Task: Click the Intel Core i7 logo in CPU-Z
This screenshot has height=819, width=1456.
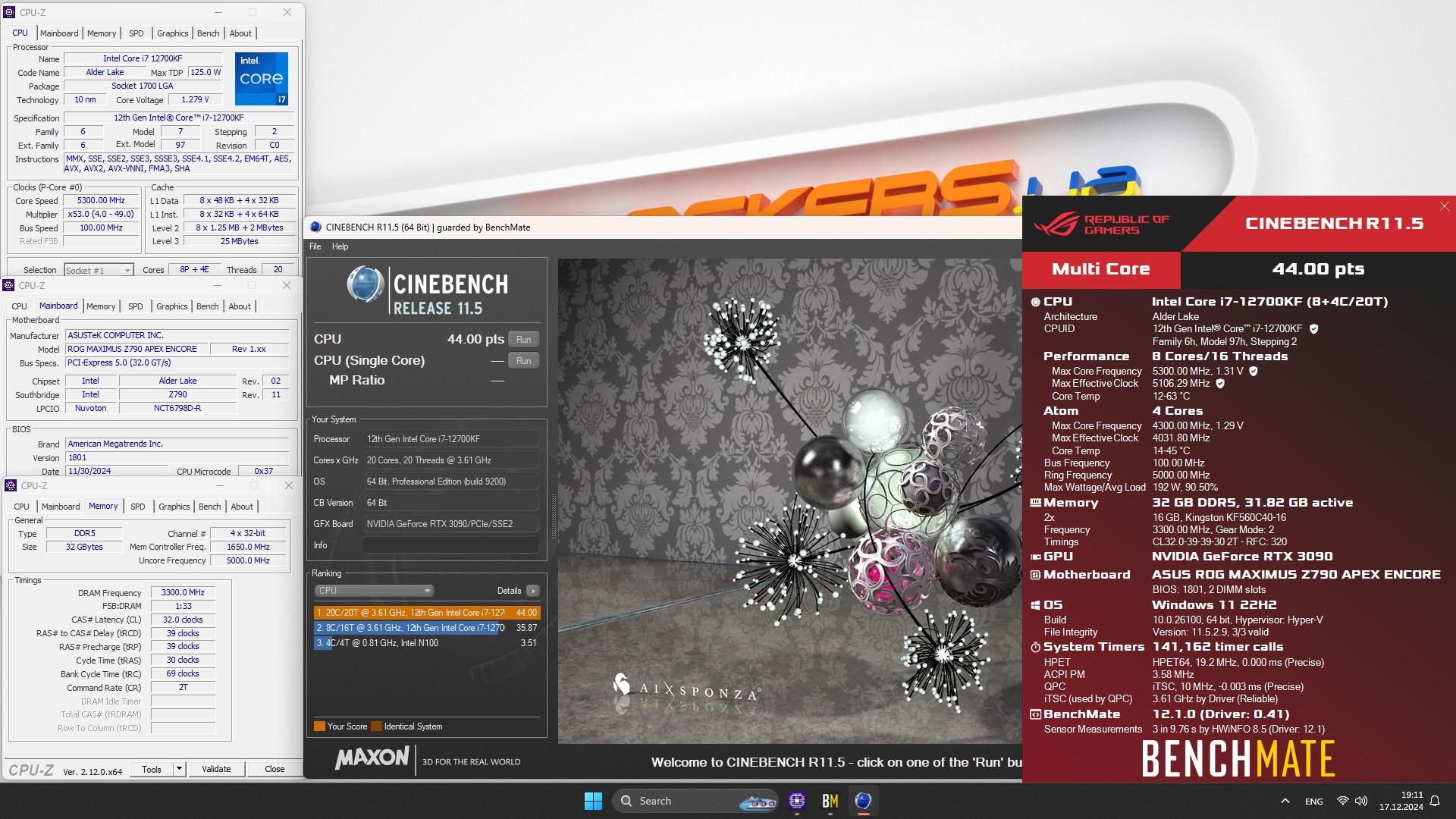Action: point(261,78)
